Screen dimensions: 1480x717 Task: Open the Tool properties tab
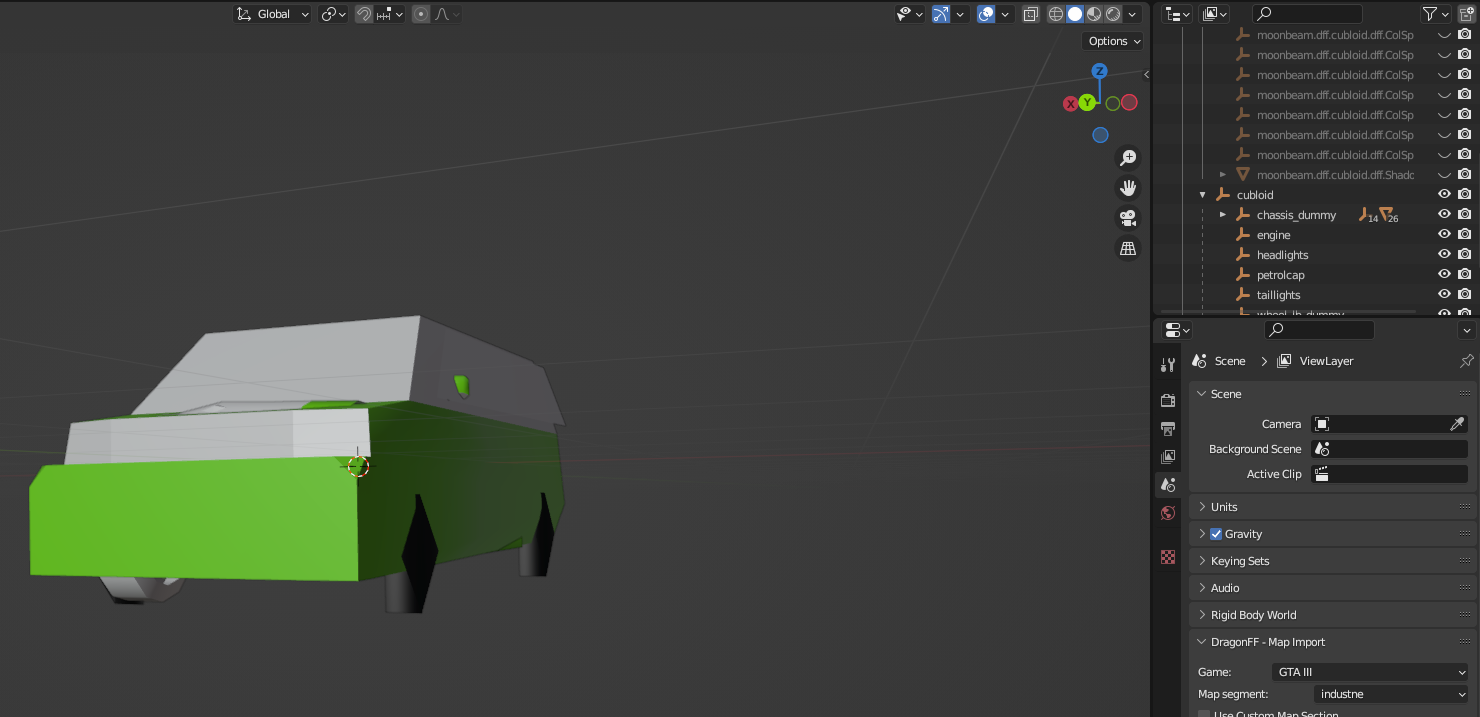[1167, 365]
